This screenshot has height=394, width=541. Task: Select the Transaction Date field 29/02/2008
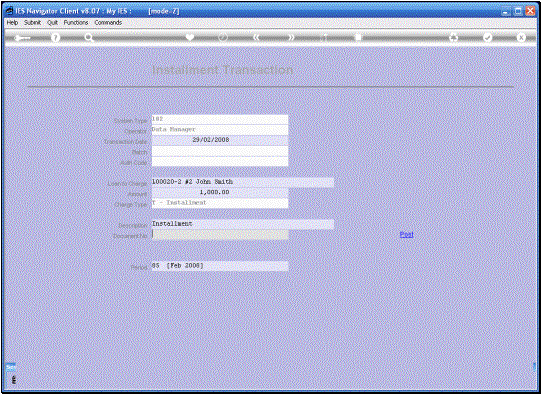tap(220, 140)
